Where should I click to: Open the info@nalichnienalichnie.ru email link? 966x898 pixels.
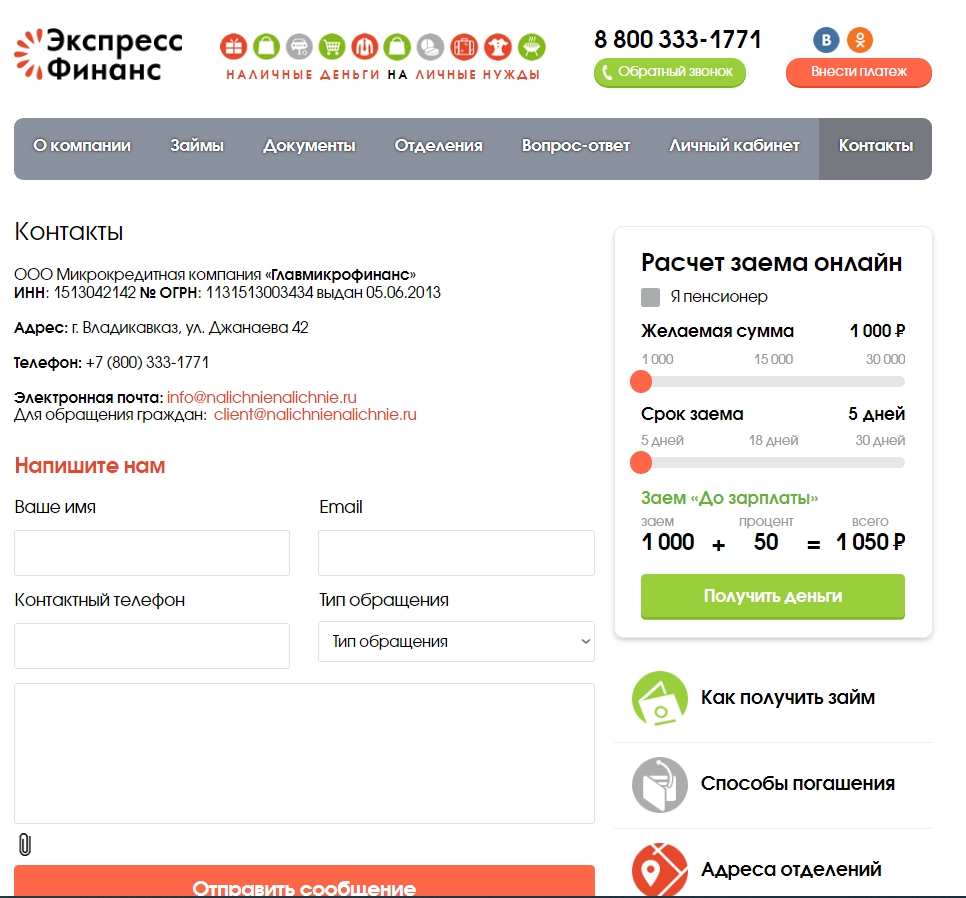click(262, 397)
